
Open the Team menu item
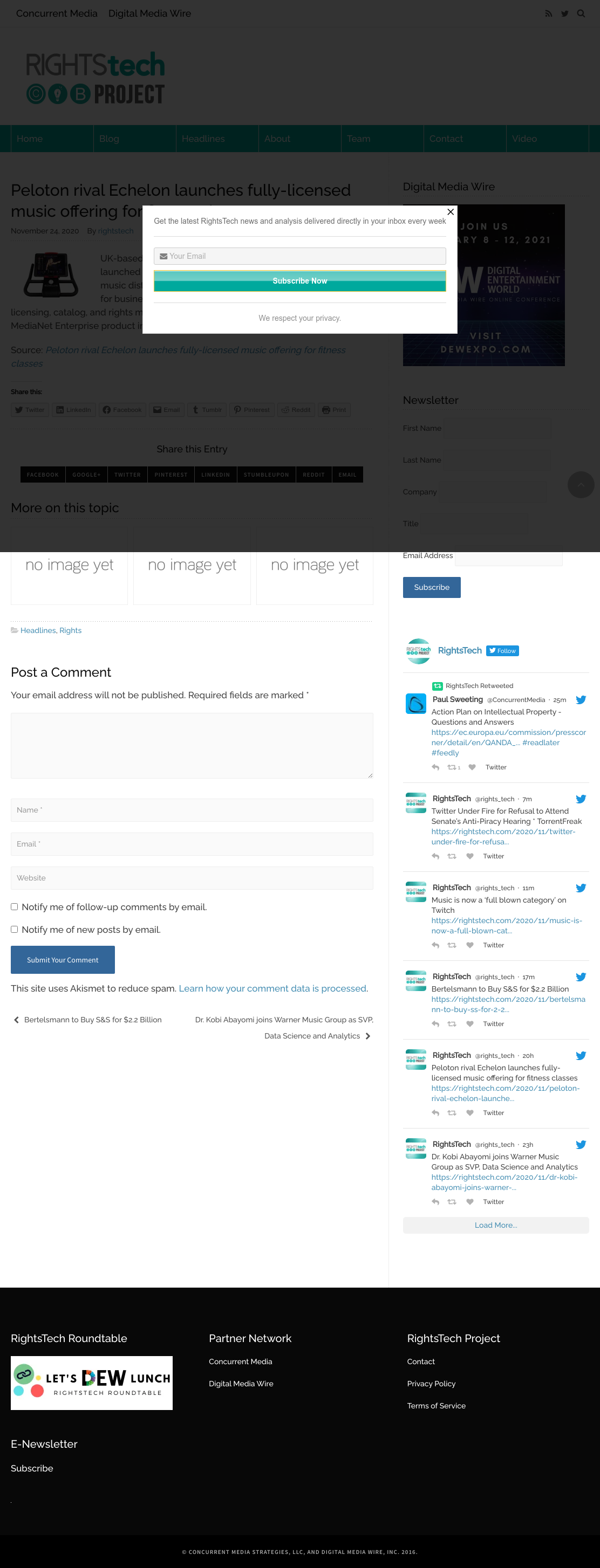click(383, 139)
